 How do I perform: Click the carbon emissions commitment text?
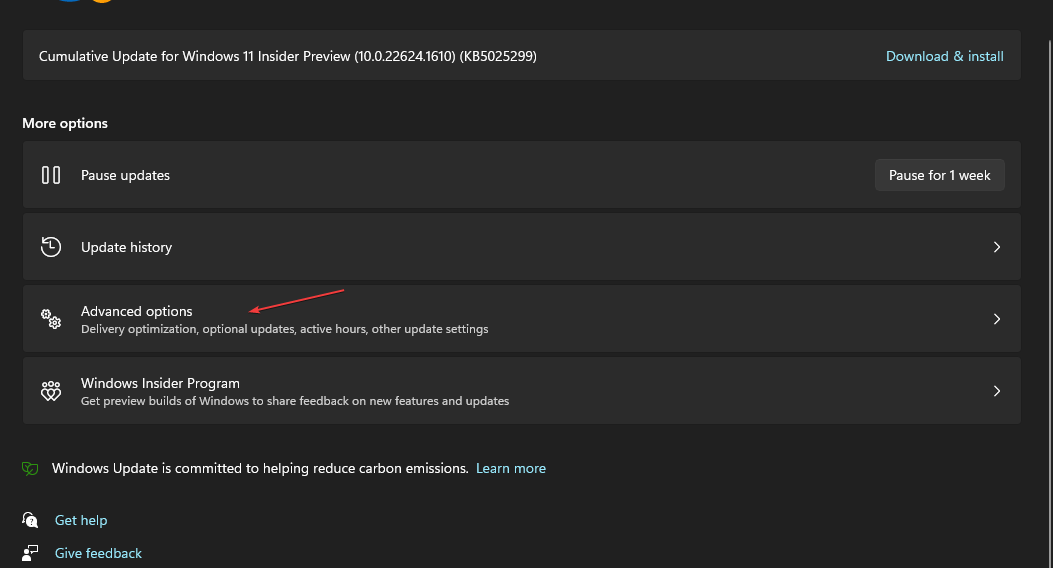click(260, 469)
